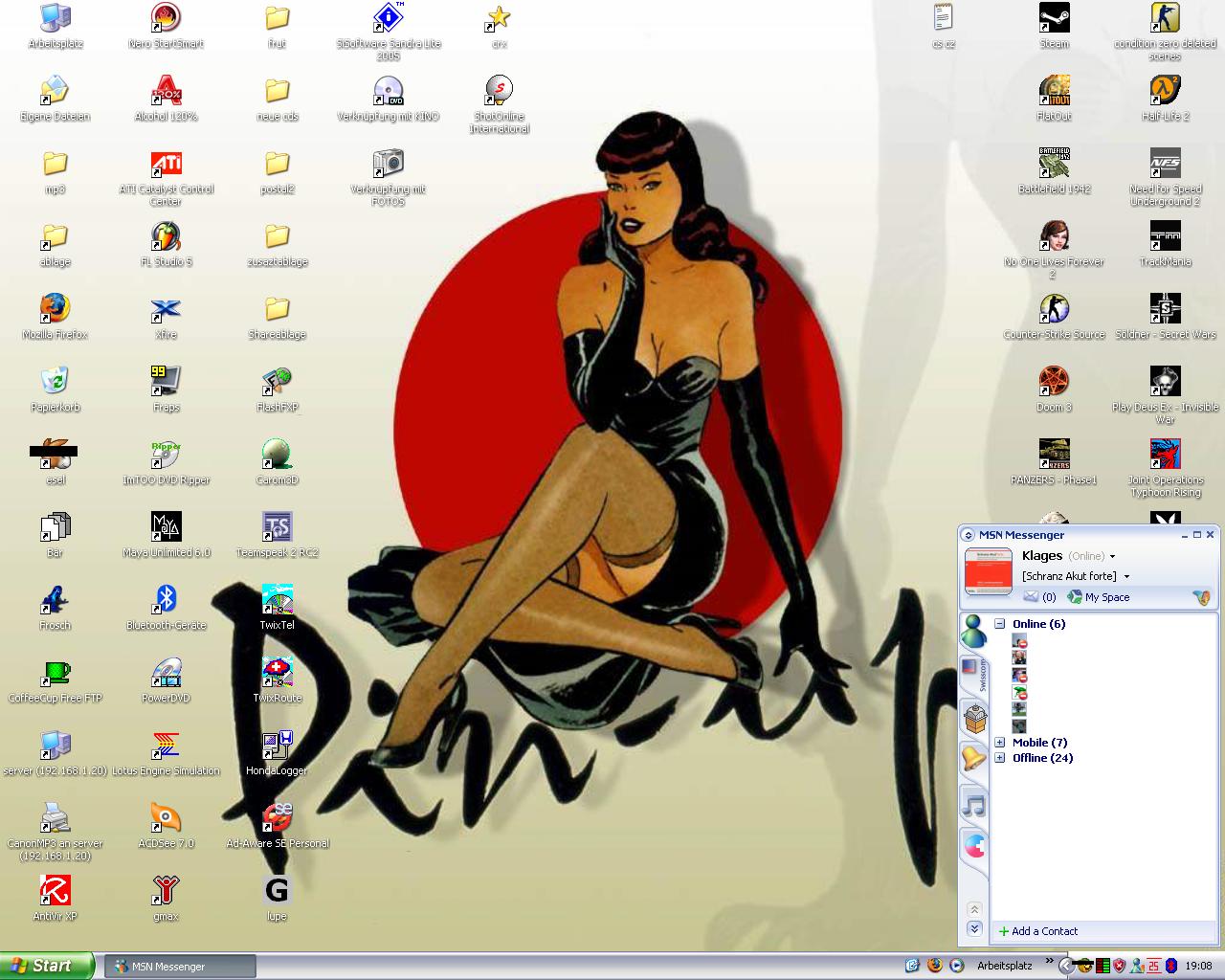The image size is (1225, 980).
Task: Add a Contact in Messenger
Action: 1038,931
